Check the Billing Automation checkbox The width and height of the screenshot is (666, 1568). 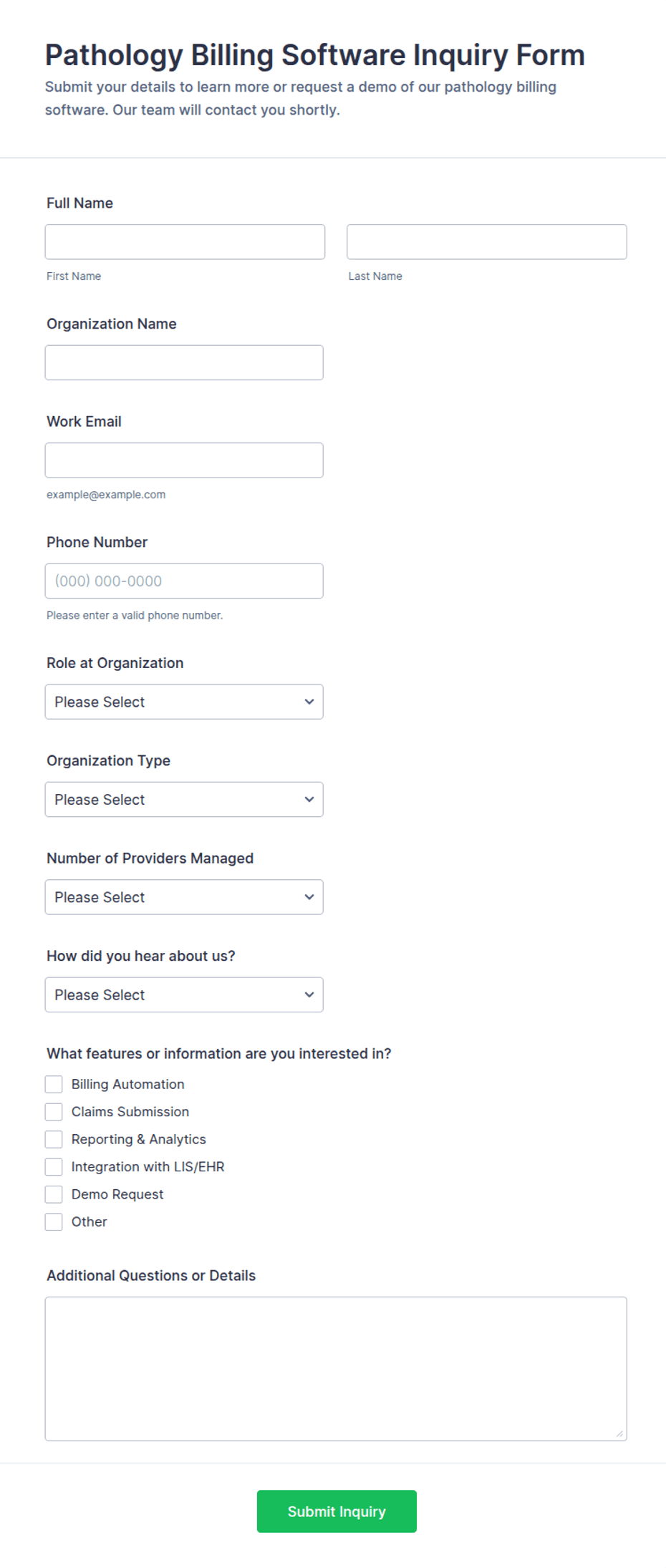point(54,1085)
